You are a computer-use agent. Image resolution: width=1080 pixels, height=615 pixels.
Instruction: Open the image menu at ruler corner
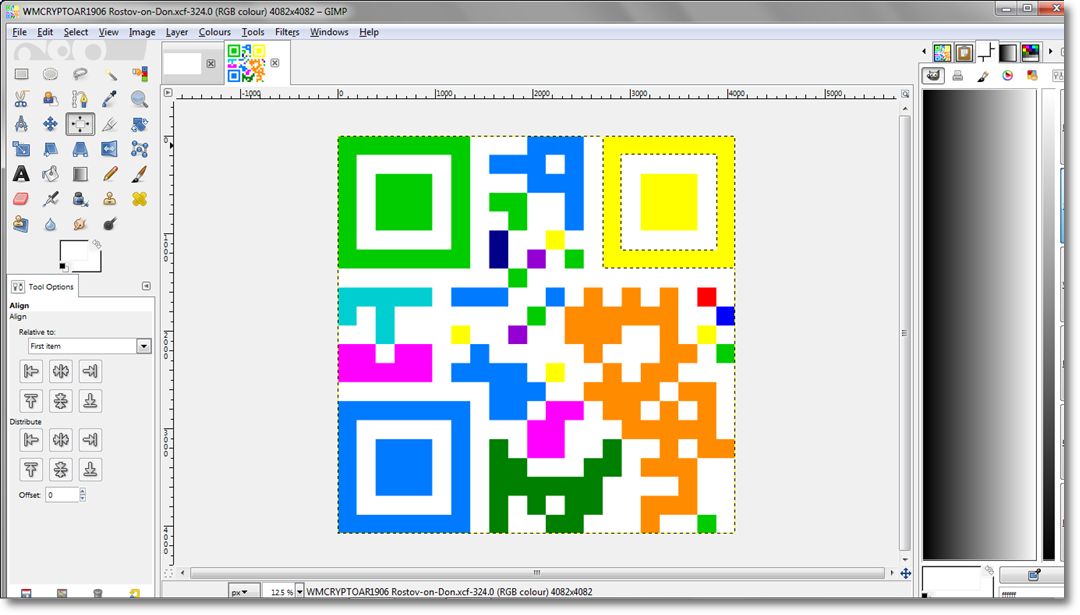tap(167, 92)
